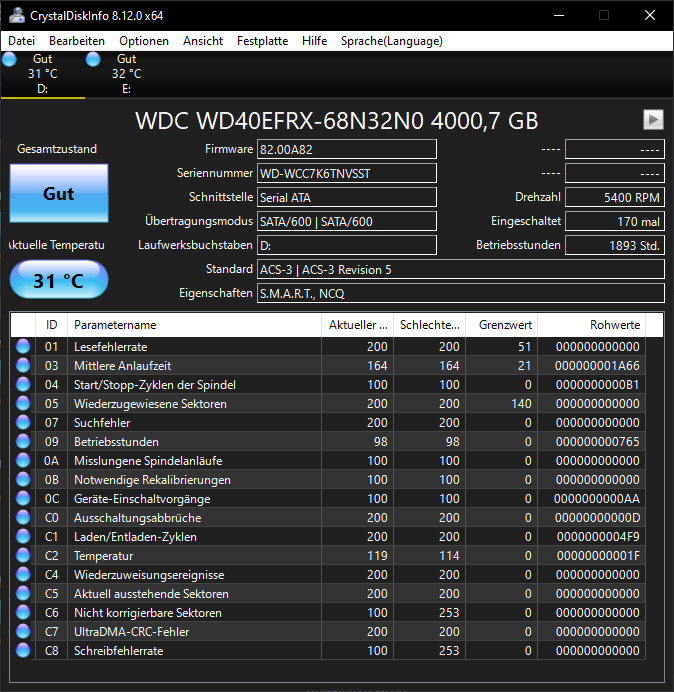Image resolution: width=674 pixels, height=692 pixels.
Task: Click the Eingeschaltet 170 mal field
Action: pyautogui.click(x=615, y=221)
